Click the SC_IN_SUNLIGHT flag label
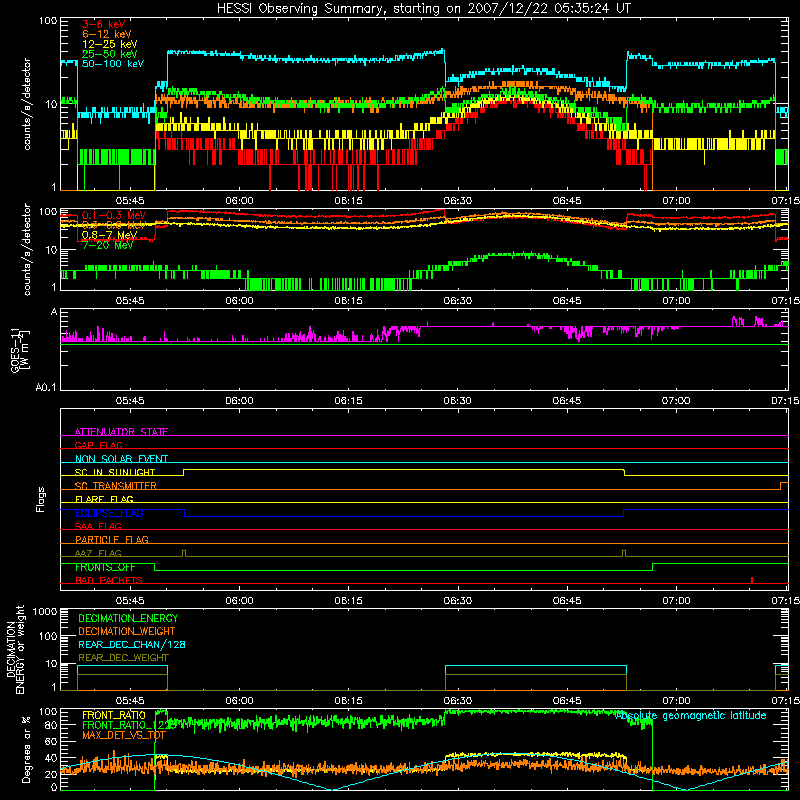Viewport: 800px width, 800px height. click(115, 472)
